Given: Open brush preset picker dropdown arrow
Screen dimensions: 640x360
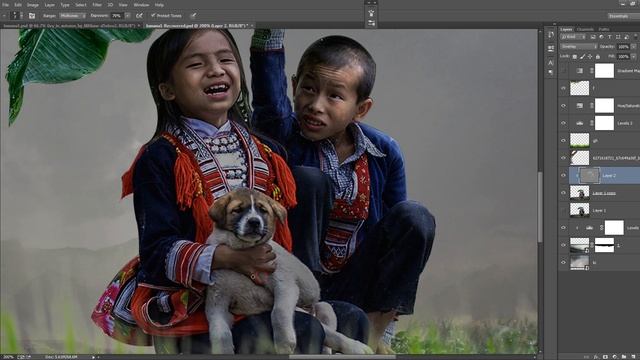Looking at the screenshot, I should [x=21, y=16].
